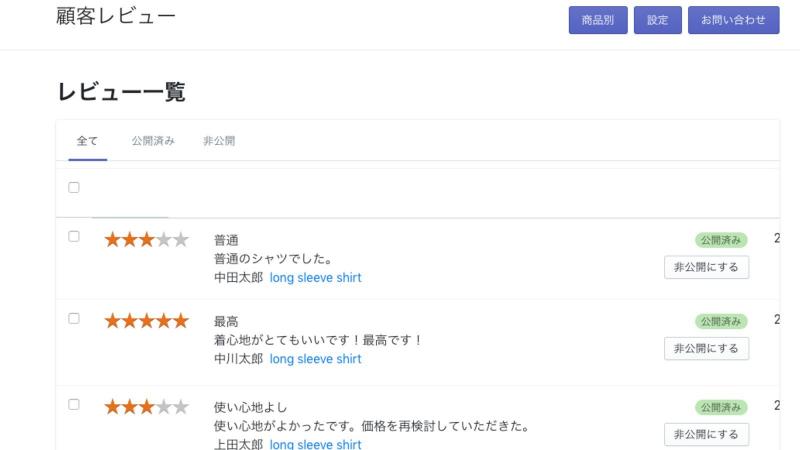Click the text 普通のシャツでした。

(273, 259)
